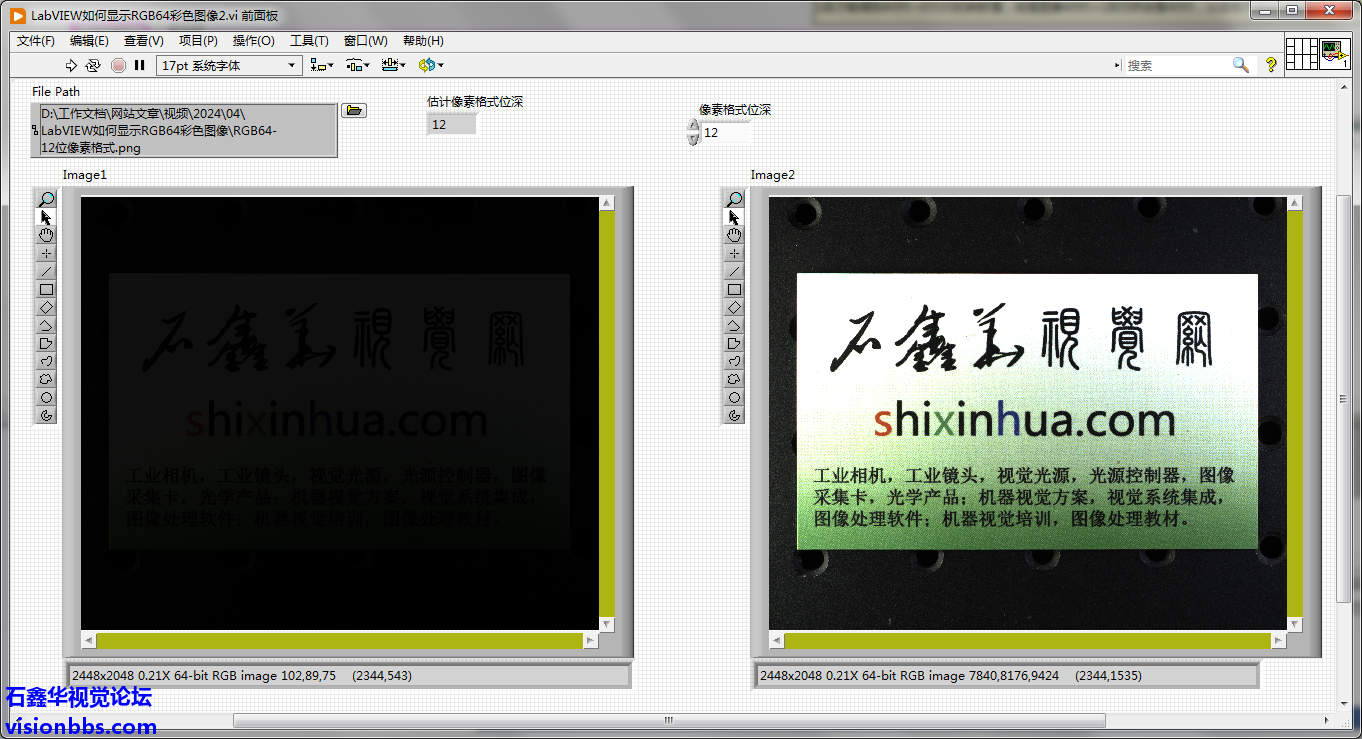The image size is (1362, 739).
Task: Click the search magnifier icon
Action: coord(1241,65)
